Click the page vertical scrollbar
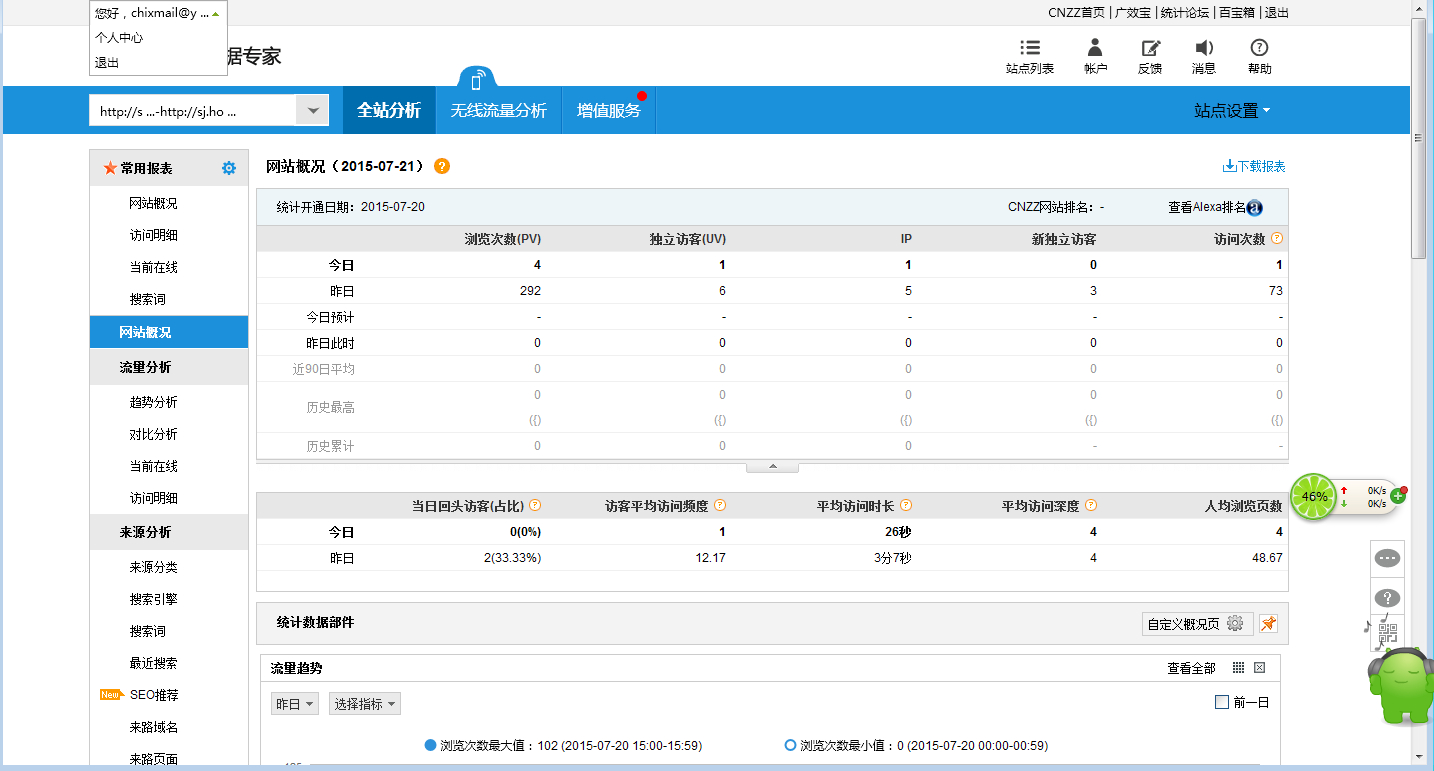 (x=1418, y=140)
